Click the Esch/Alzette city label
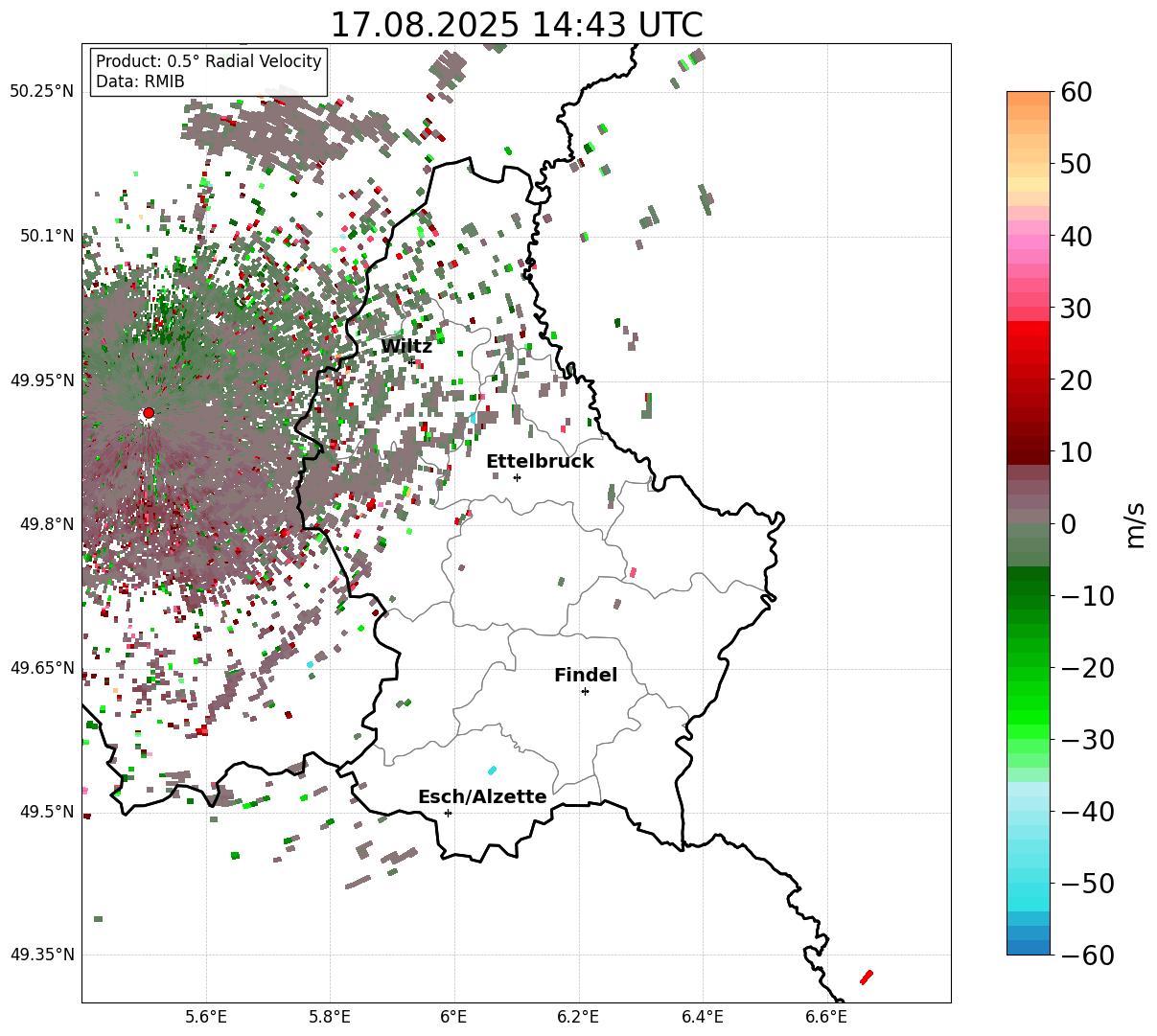The height and width of the screenshot is (1036, 1157). click(482, 796)
